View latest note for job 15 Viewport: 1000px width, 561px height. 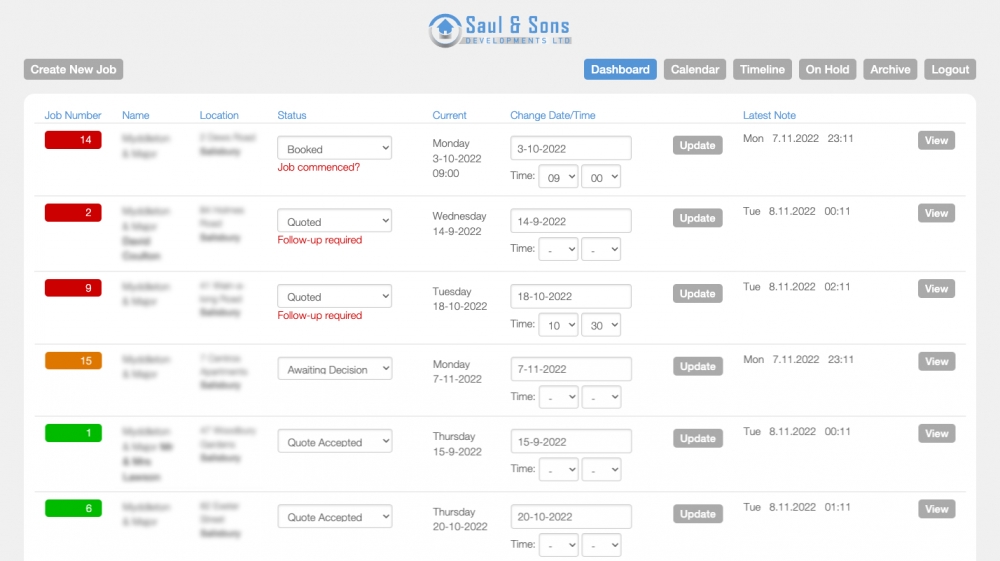click(936, 361)
